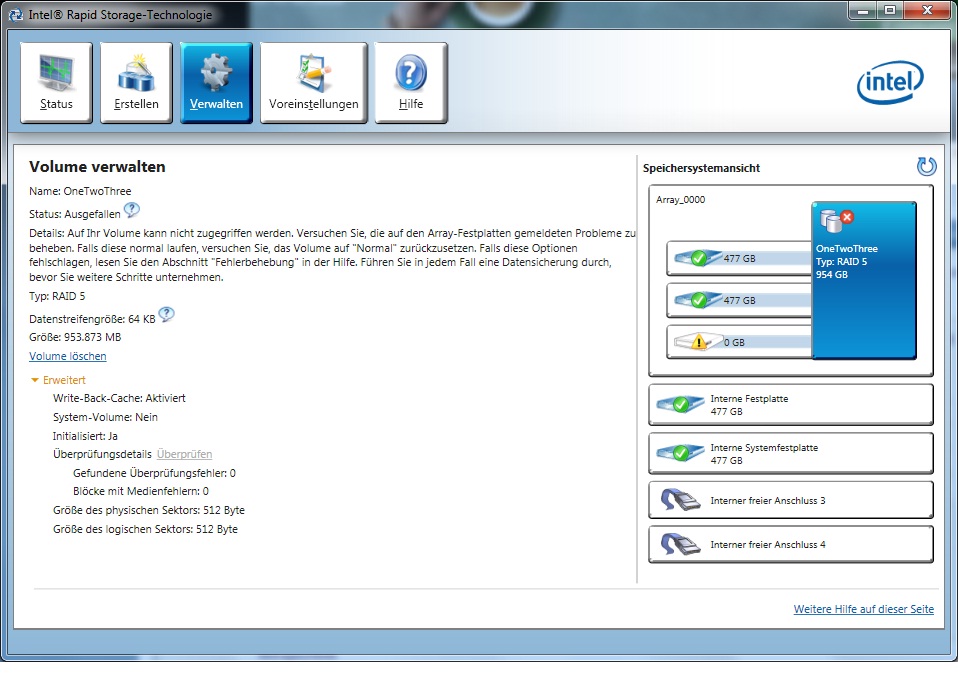The width and height of the screenshot is (958, 684).
Task: Select the second 477 GB array disk
Action: 739,300
